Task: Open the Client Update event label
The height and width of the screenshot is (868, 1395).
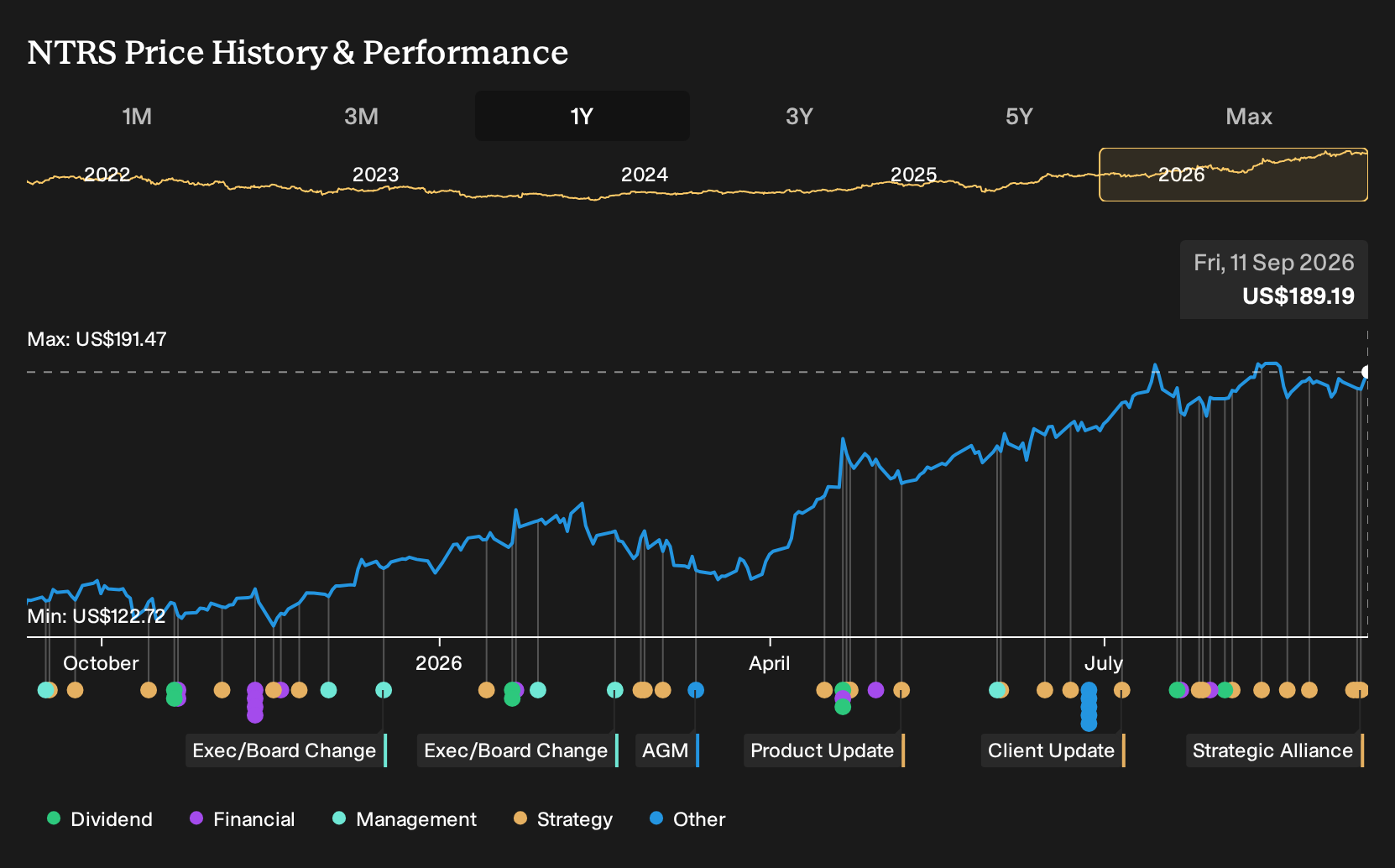Action: tap(1053, 750)
